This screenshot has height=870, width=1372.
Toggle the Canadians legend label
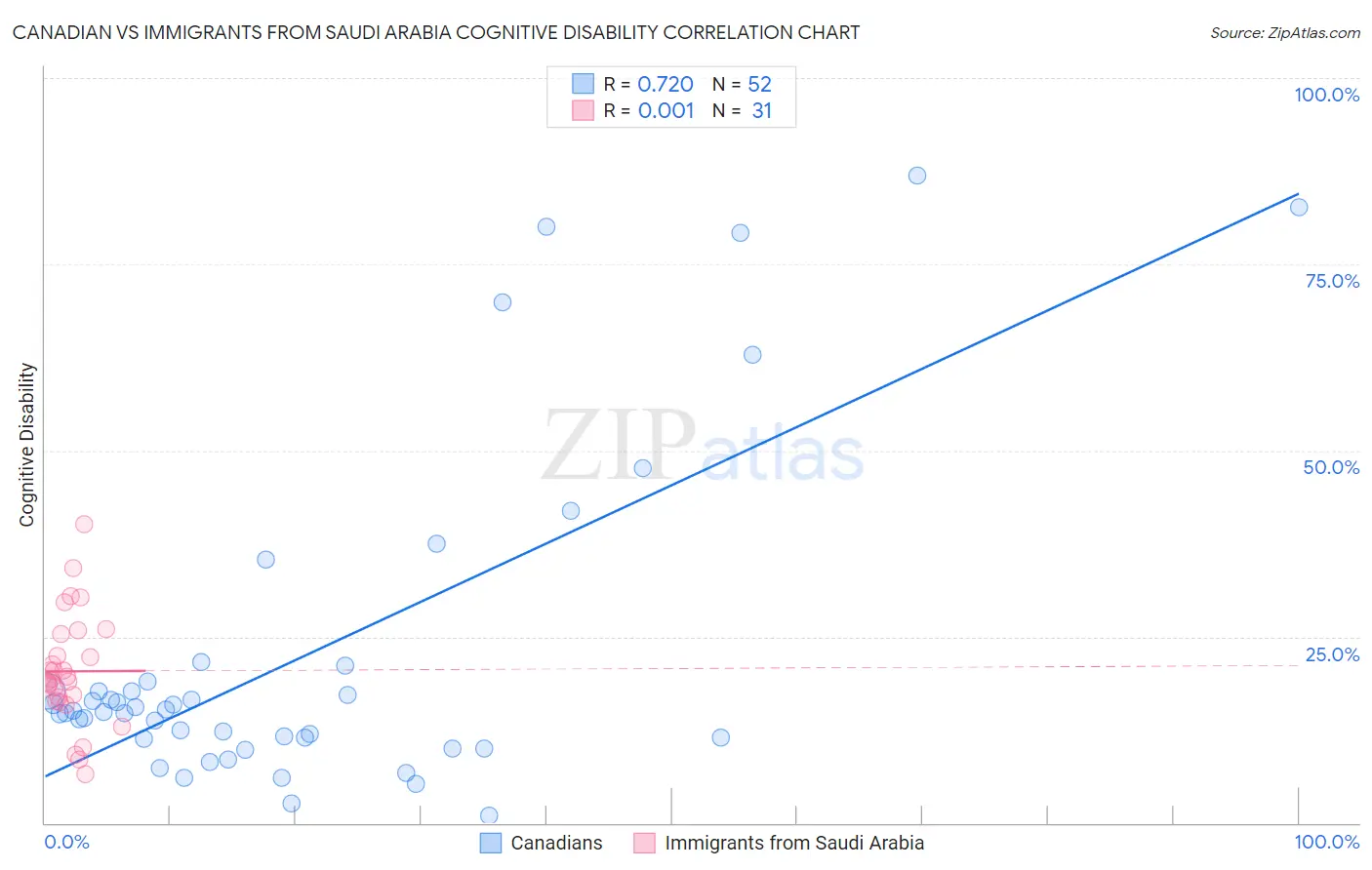[556, 843]
